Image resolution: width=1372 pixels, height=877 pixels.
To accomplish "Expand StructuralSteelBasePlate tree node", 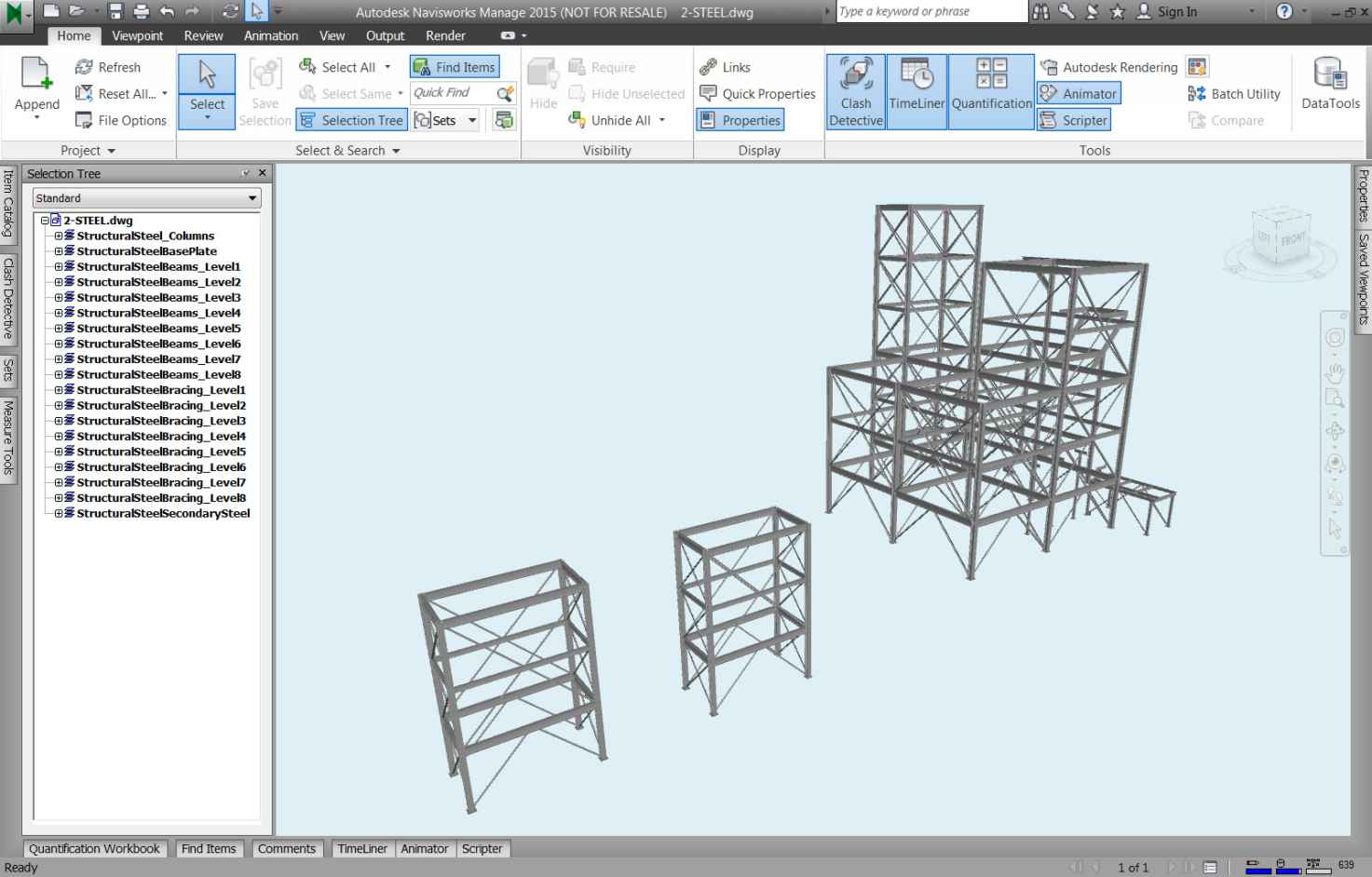I will 59,251.
